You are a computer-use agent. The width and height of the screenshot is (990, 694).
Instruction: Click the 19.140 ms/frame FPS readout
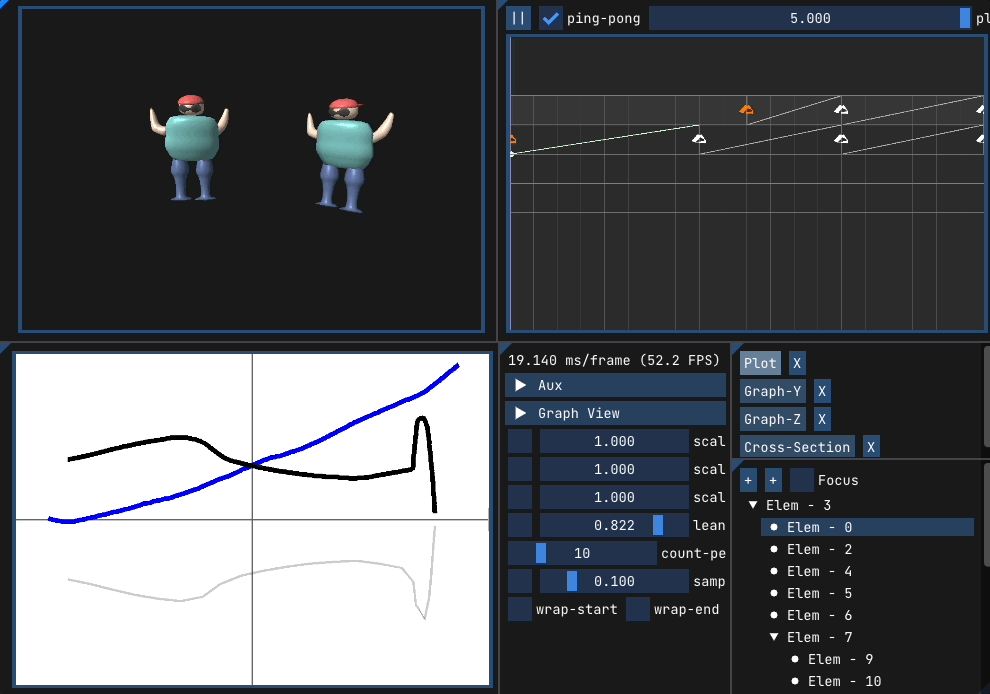(614, 360)
